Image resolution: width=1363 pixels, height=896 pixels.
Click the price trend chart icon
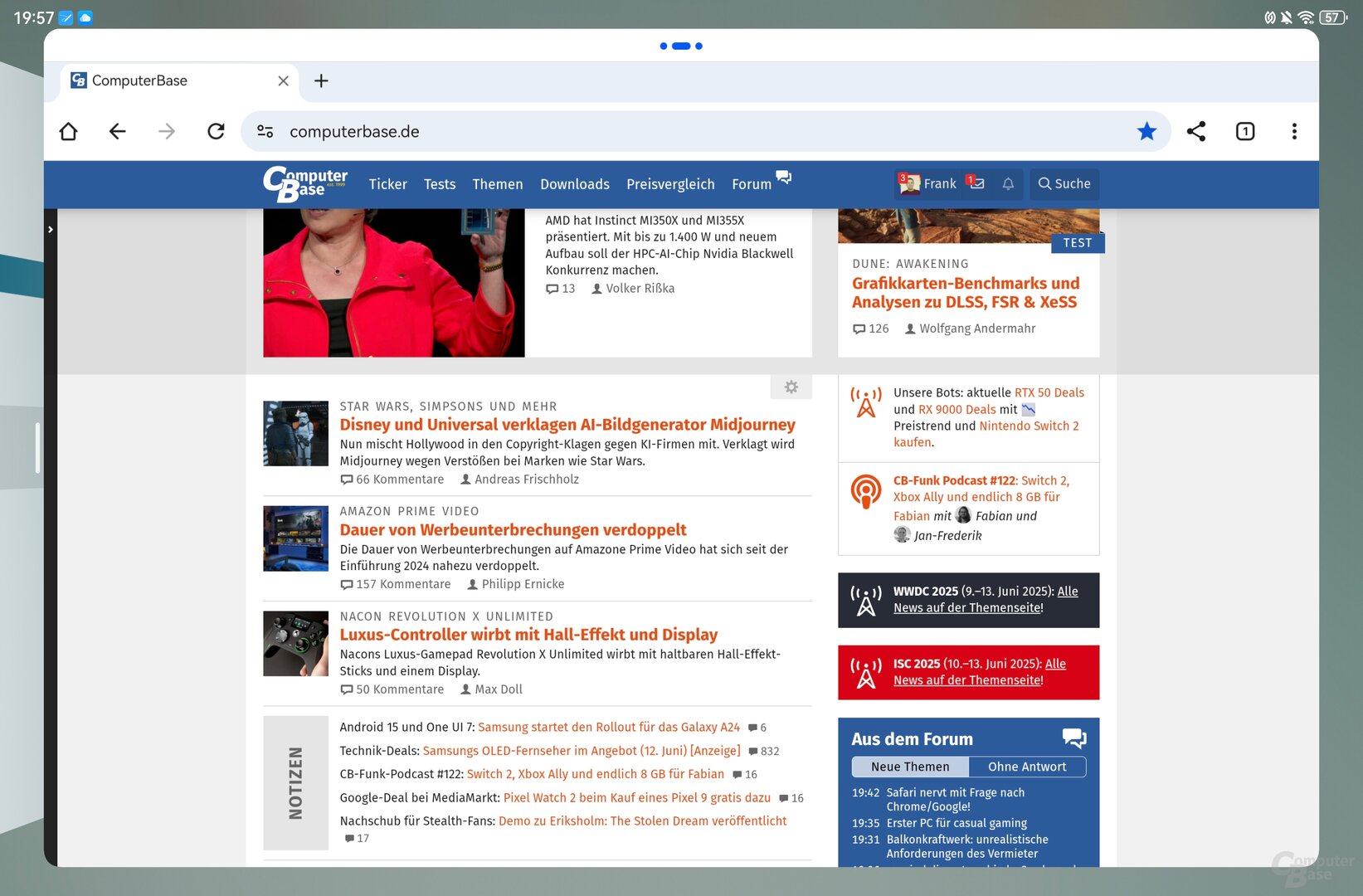coord(1029,409)
